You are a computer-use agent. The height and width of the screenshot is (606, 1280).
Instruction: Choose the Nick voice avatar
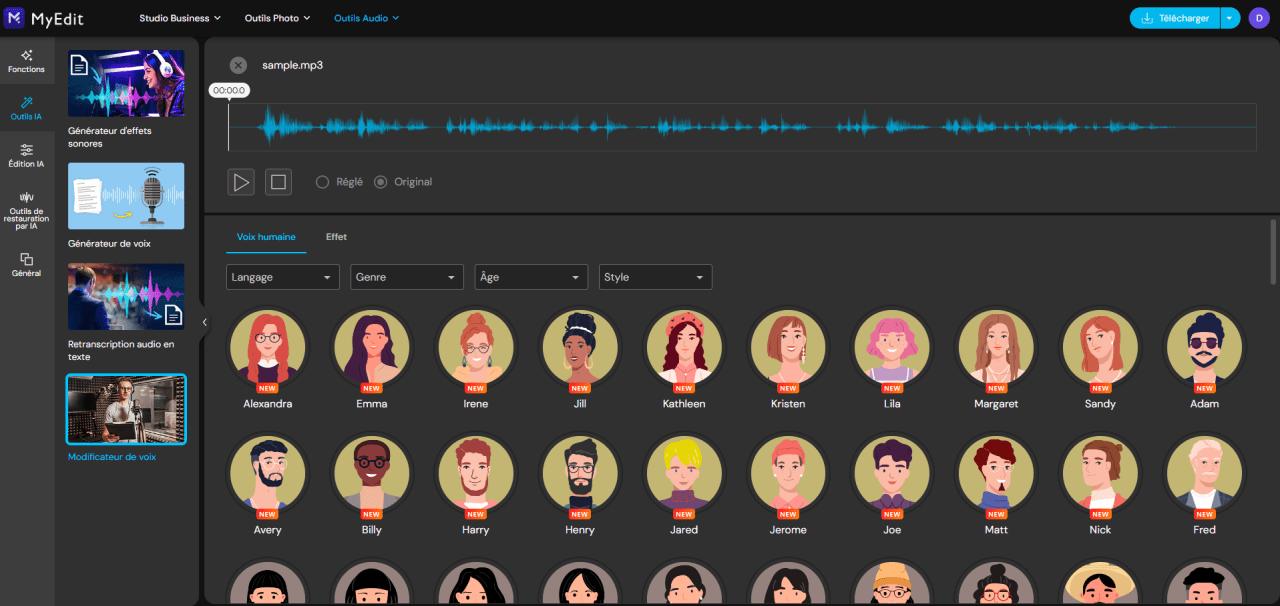[1100, 473]
